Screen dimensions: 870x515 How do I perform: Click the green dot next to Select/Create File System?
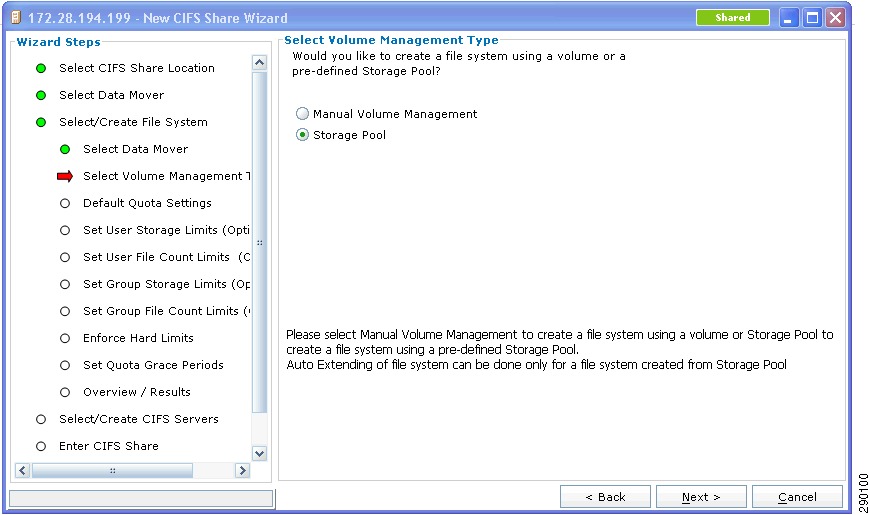pyautogui.click(x=41, y=122)
